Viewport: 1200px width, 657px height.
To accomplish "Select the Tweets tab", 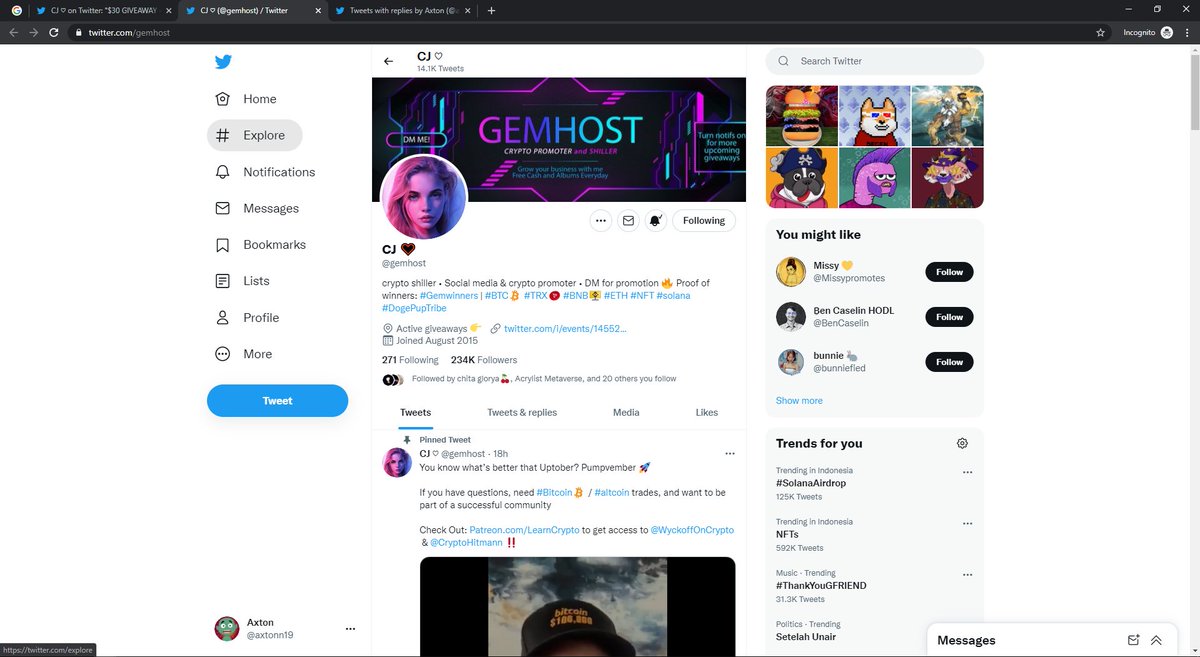I will [416, 412].
